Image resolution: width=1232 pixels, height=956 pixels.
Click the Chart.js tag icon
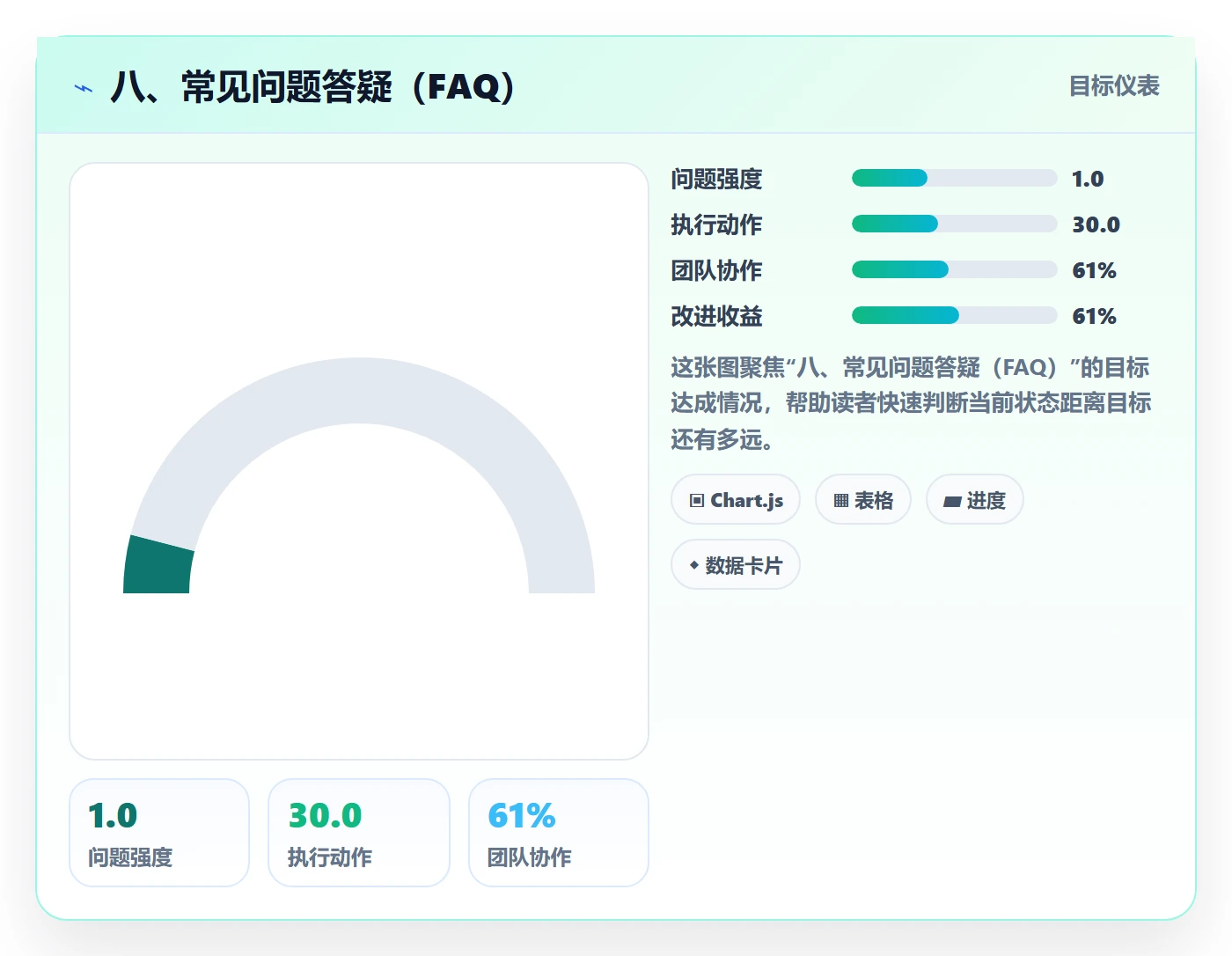point(697,501)
